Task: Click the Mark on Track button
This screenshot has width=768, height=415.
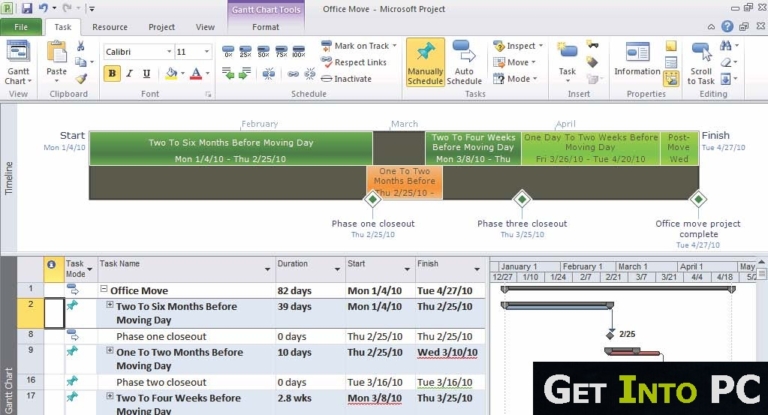Action: pos(355,46)
